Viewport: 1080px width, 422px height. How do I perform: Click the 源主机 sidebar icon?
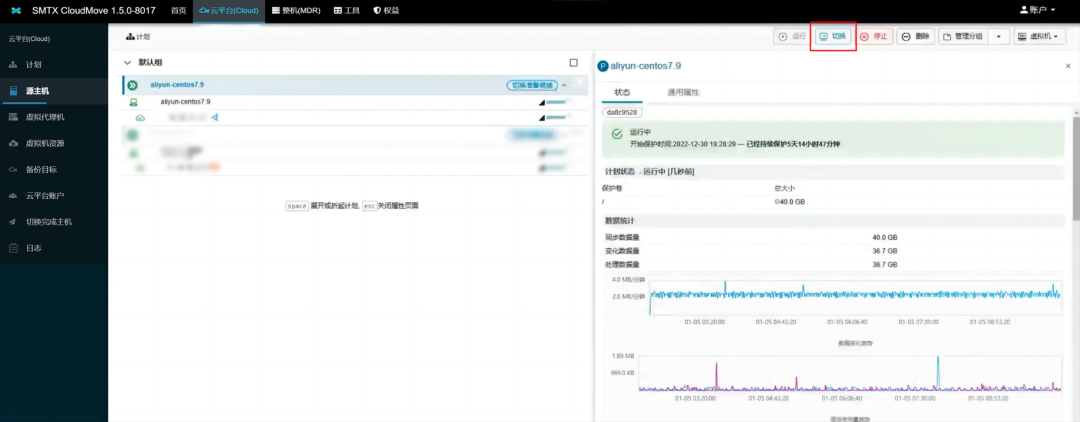(14, 91)
